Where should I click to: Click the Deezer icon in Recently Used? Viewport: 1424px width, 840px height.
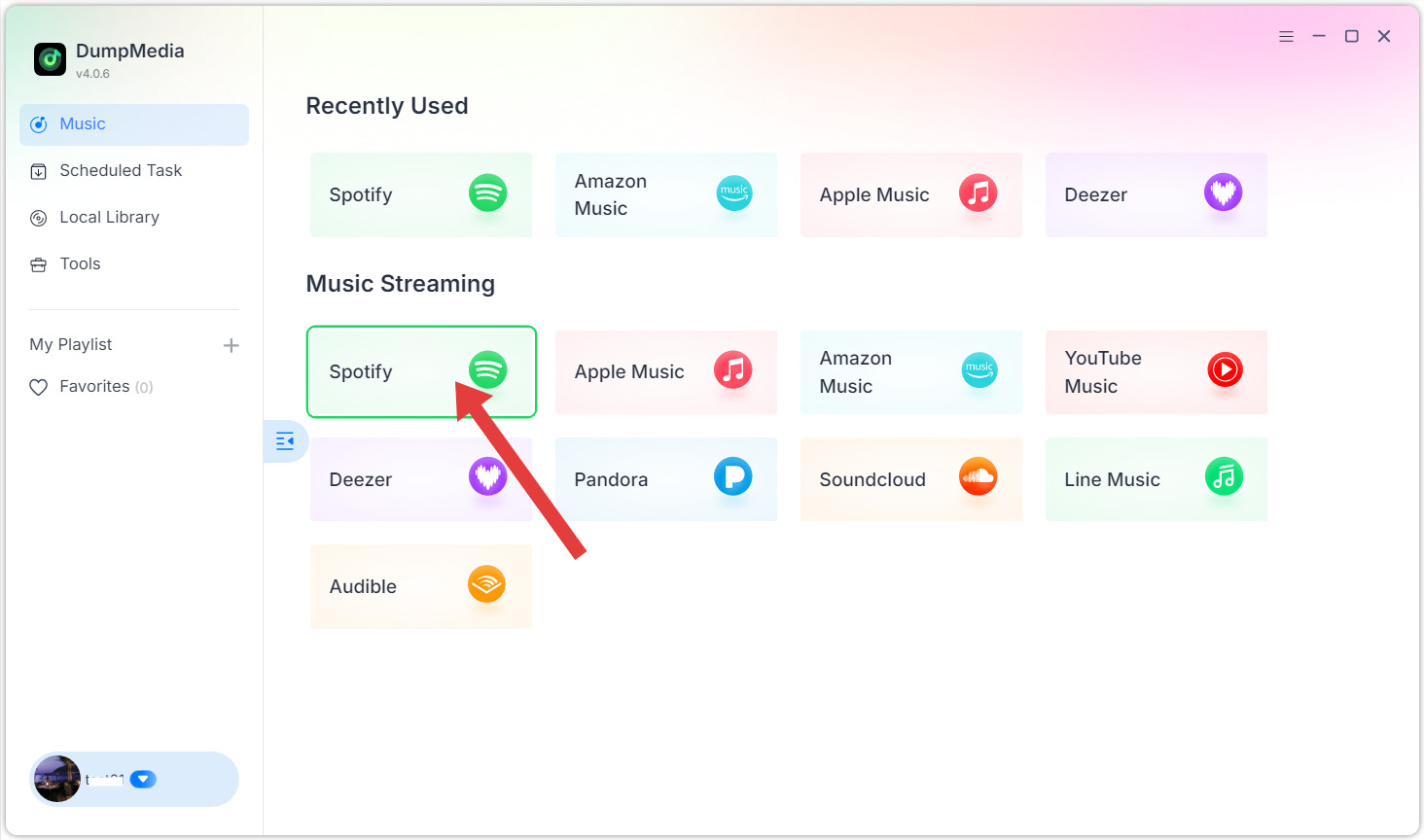click(x=1223, y=192)
